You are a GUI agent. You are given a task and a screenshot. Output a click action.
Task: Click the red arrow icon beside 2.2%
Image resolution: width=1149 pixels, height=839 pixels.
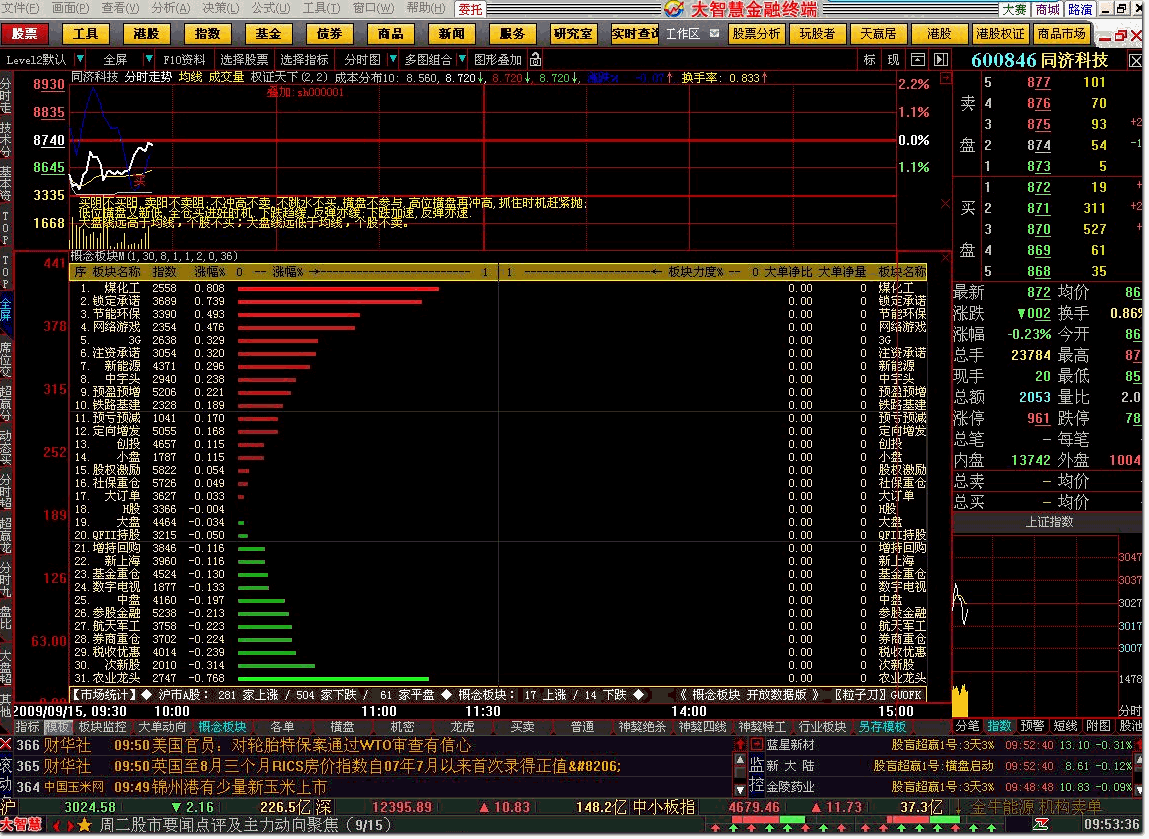945,77
